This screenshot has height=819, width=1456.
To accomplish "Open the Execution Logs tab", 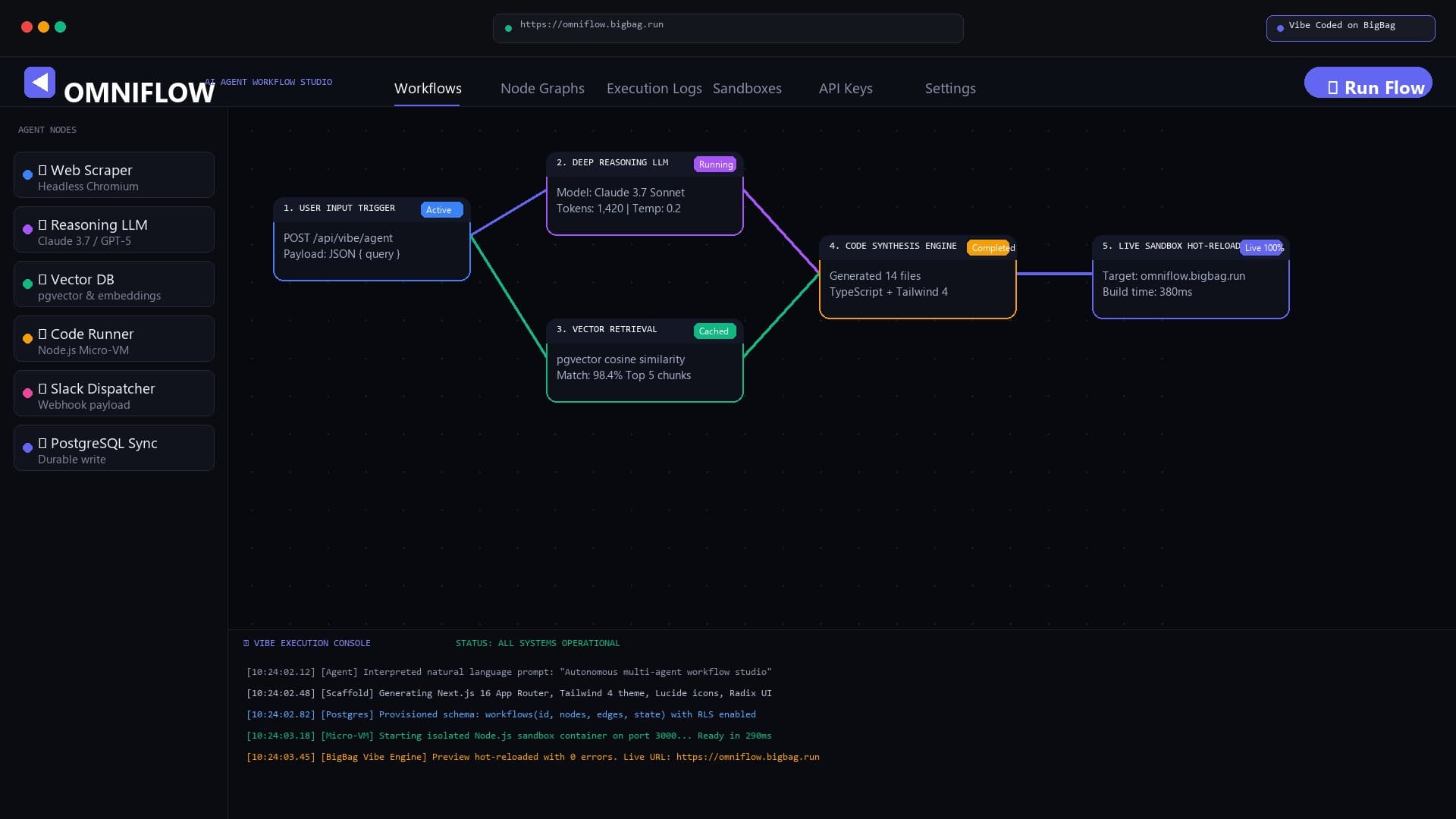I will click(x=654, y=88).
